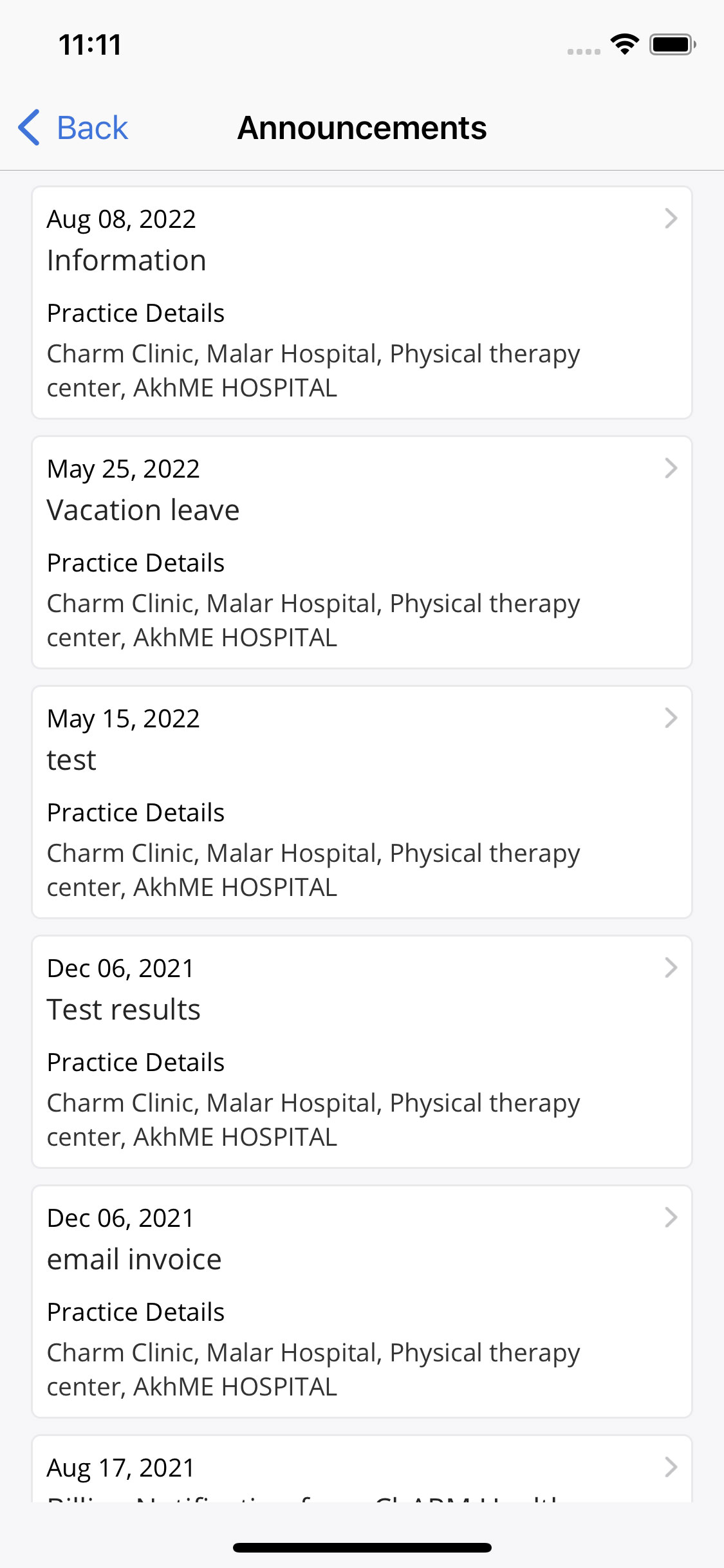Open the Vacation leave announcement title
Image resolution: width=724 pixels, height=1568 pixels.
point(143,510)
